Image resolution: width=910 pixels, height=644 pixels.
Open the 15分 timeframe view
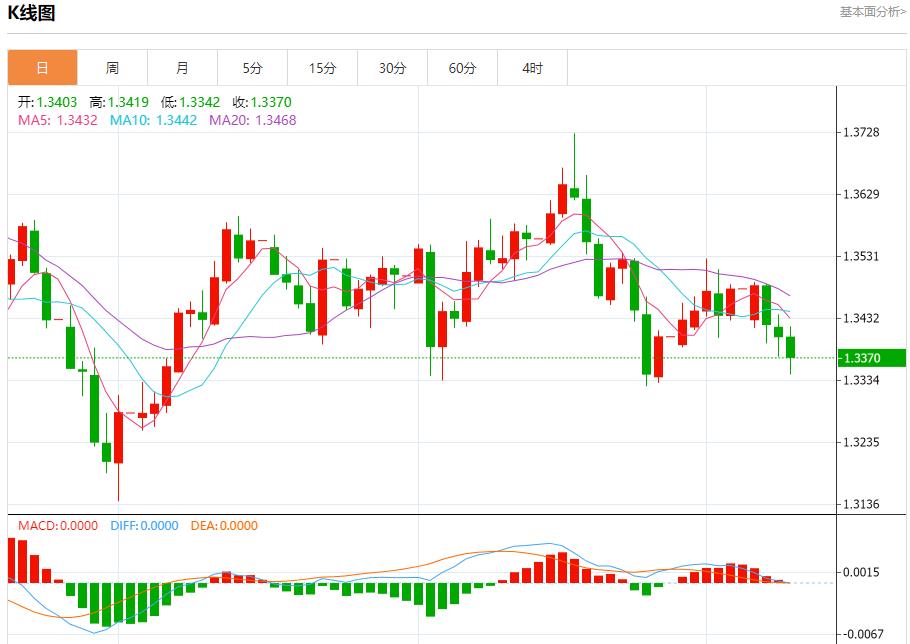coord(322,67)
